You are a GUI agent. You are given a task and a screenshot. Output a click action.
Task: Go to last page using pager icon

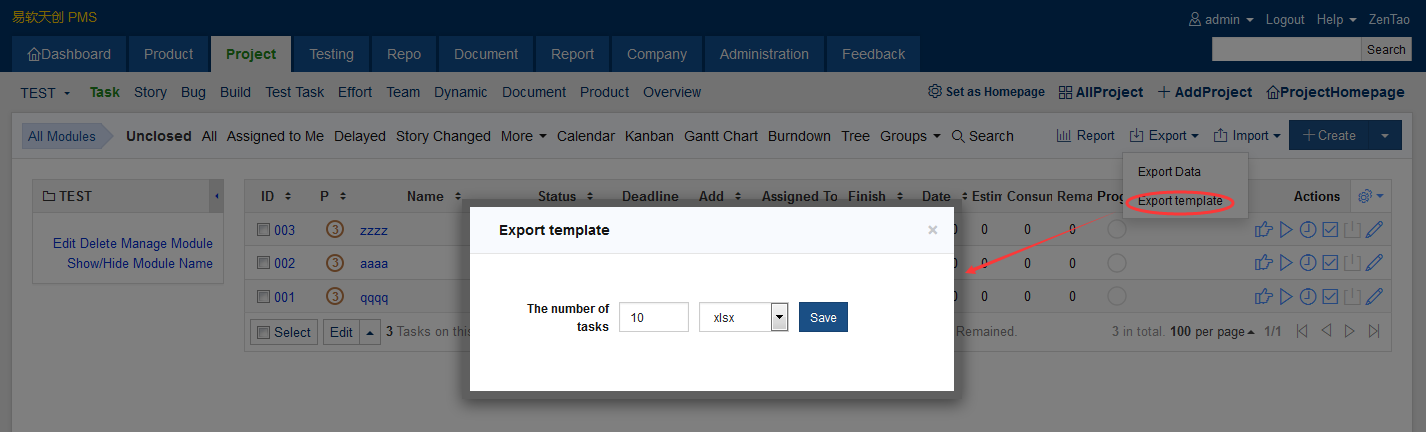(1374, 331)
